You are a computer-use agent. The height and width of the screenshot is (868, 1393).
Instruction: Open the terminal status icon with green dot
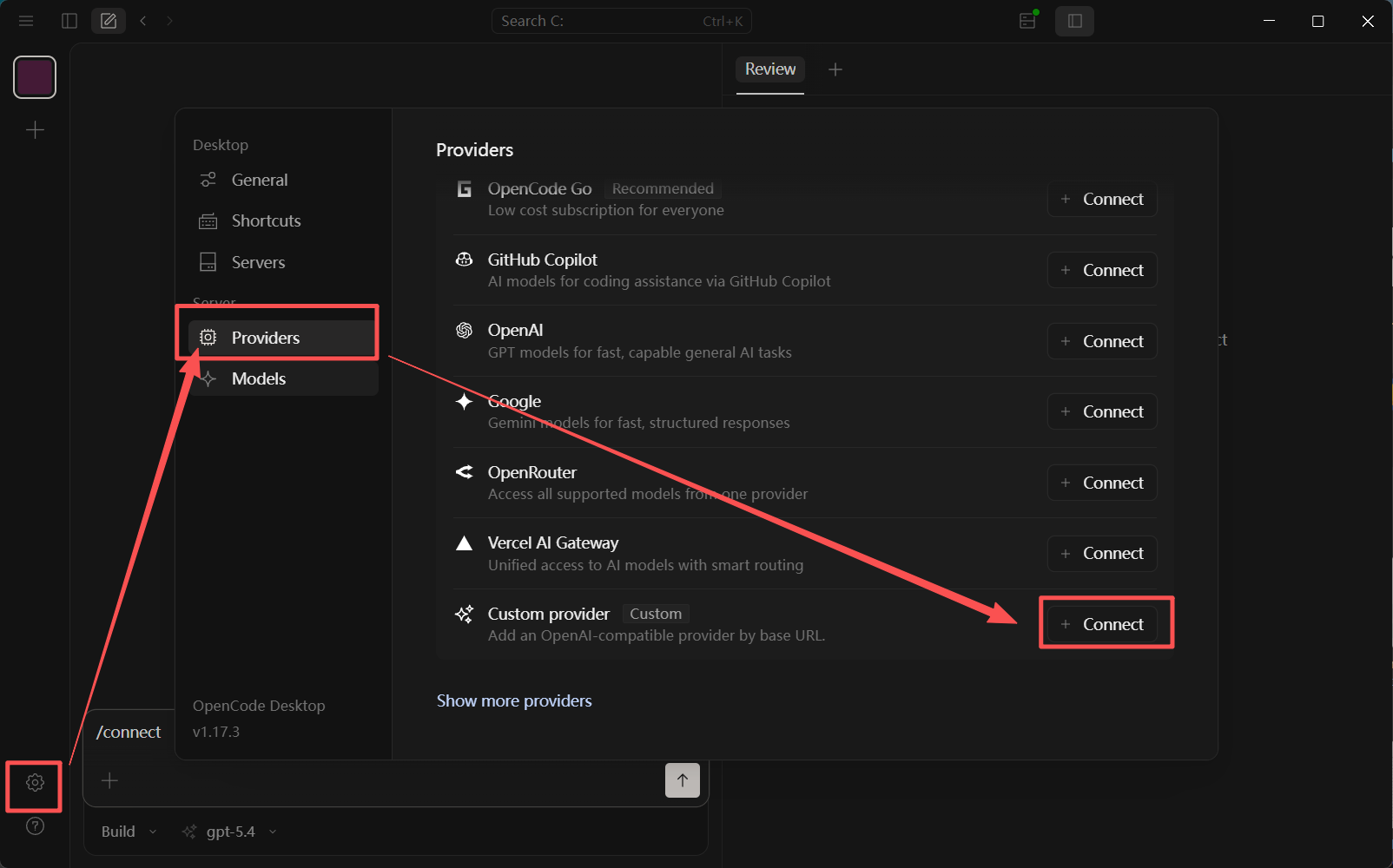[x=1028, y=20]
